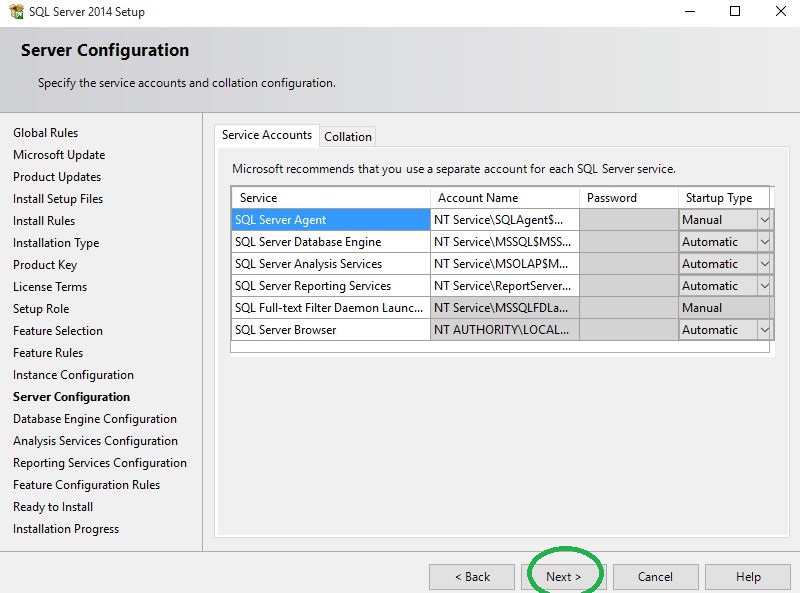Viewport: 800px width, 593px height.
Task: Open Startup Type dropdown for SQL Server Browser
Action: pyautogui.click(x=764, y=330)
